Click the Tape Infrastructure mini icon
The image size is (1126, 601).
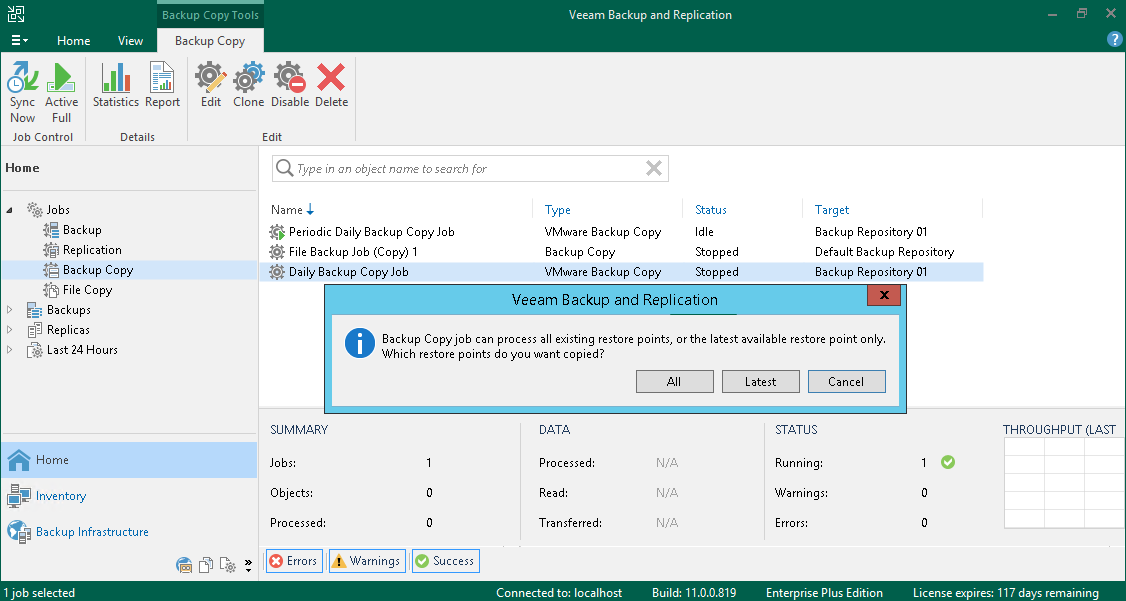pos(184,565)
